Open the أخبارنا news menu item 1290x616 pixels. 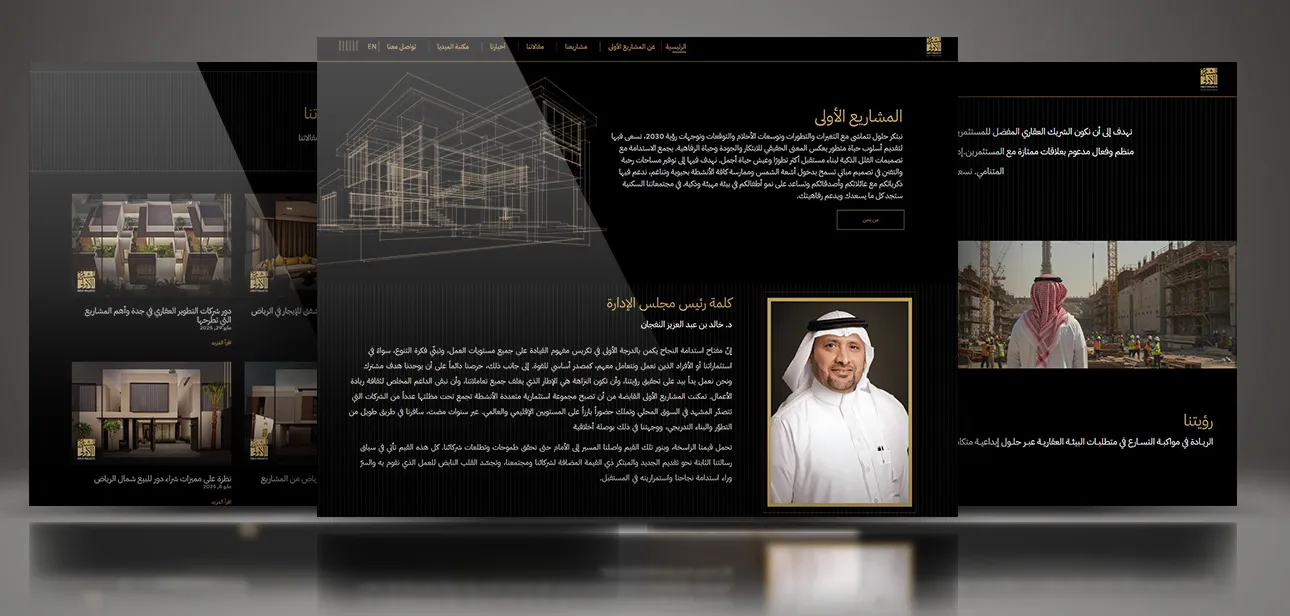(x=497, y=47)
